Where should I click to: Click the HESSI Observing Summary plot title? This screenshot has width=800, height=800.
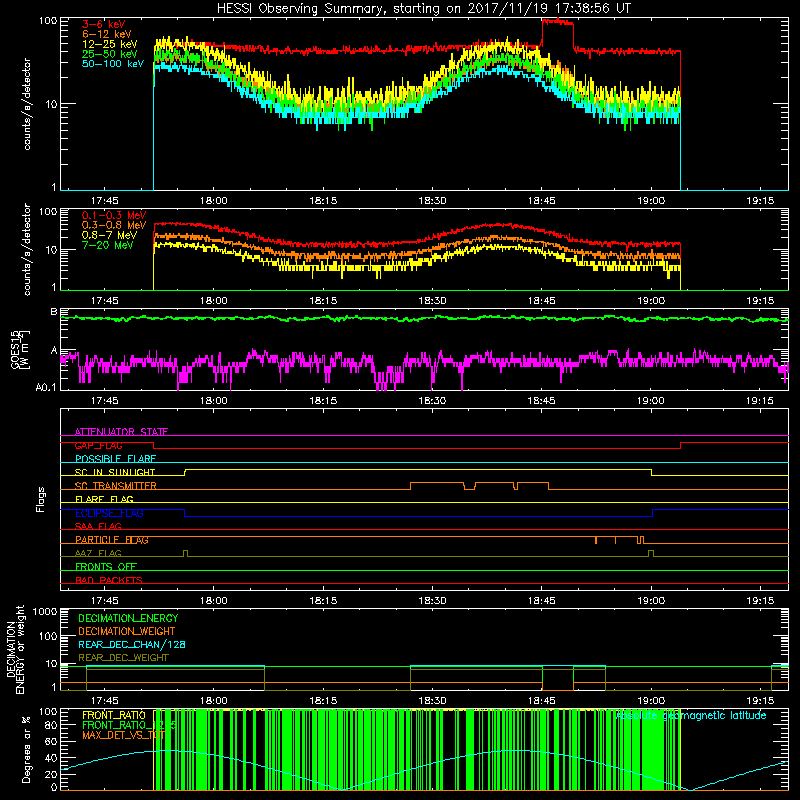click(424, 9)
